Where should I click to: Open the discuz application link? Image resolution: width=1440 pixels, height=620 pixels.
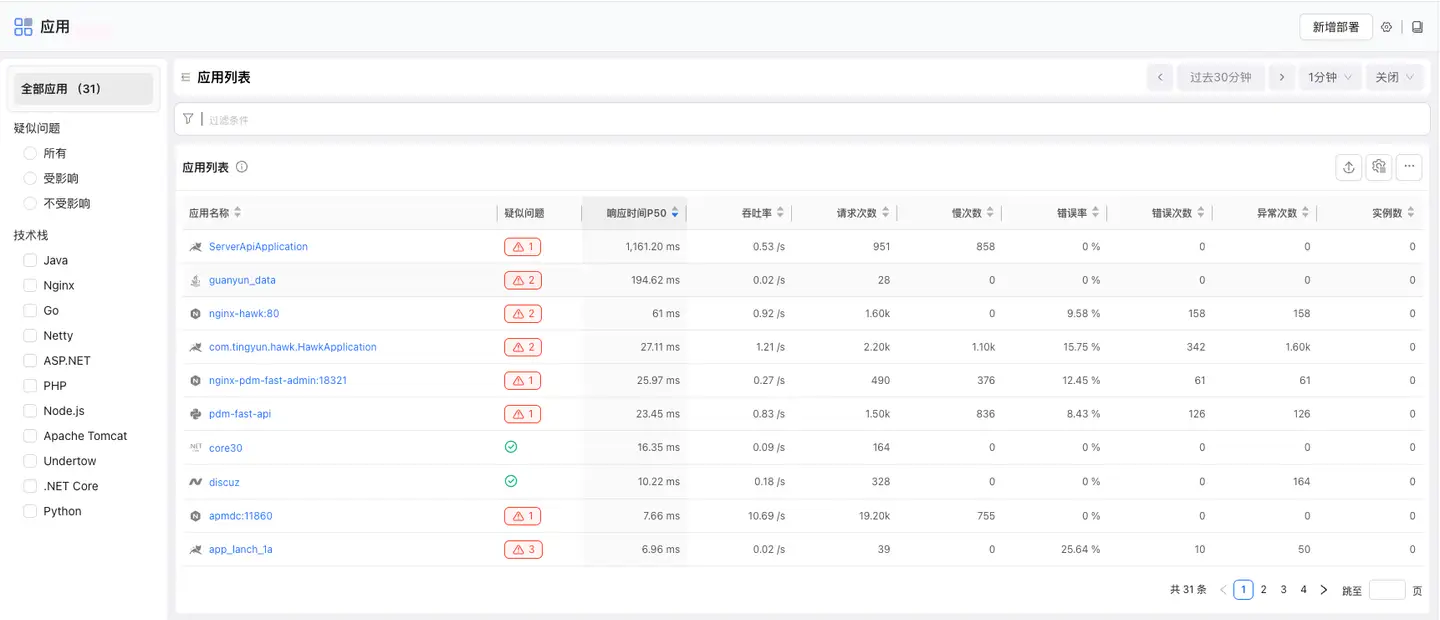click(x=224, y=482)
